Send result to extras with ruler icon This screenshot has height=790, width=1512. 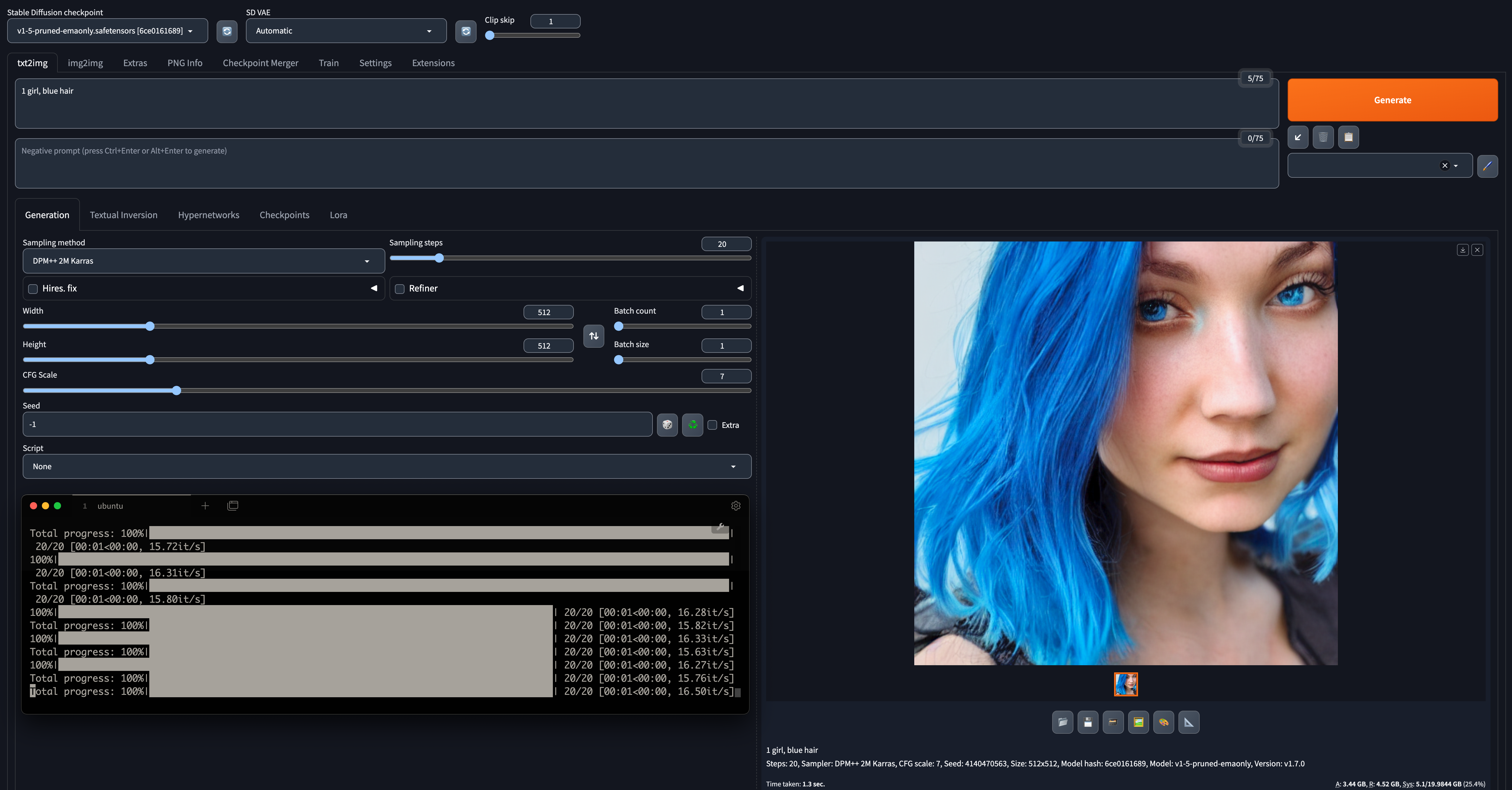coord(1189,722)
